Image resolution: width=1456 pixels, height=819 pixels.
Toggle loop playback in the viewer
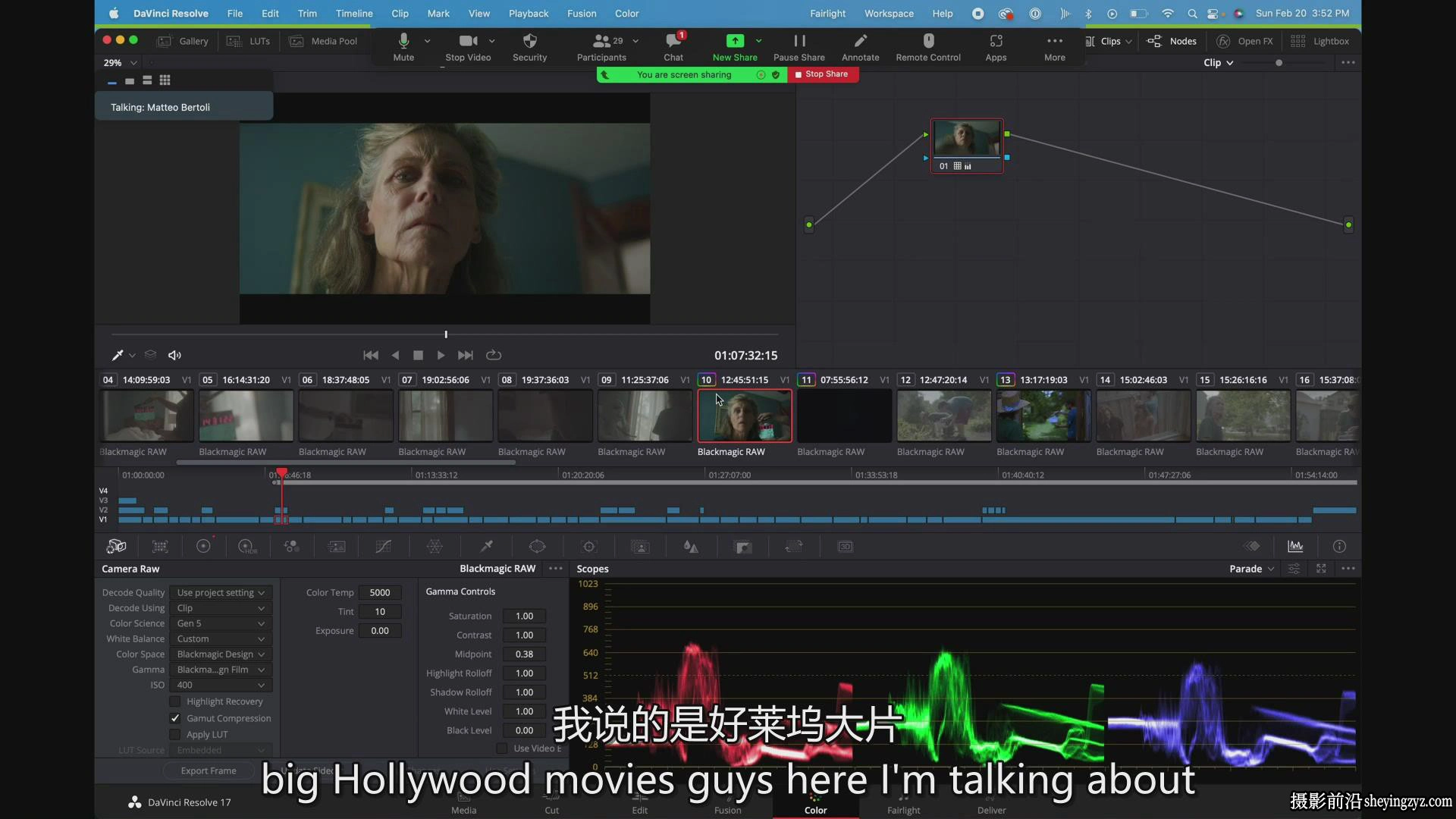pyautogui.click(x=494, y=355)
